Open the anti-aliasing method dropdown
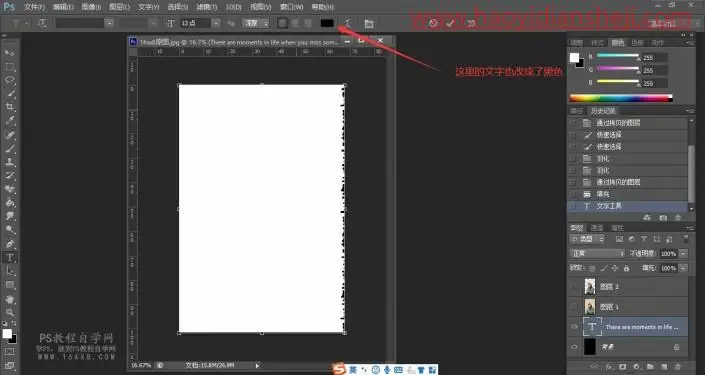705x375 pixels. click(256, 23)
